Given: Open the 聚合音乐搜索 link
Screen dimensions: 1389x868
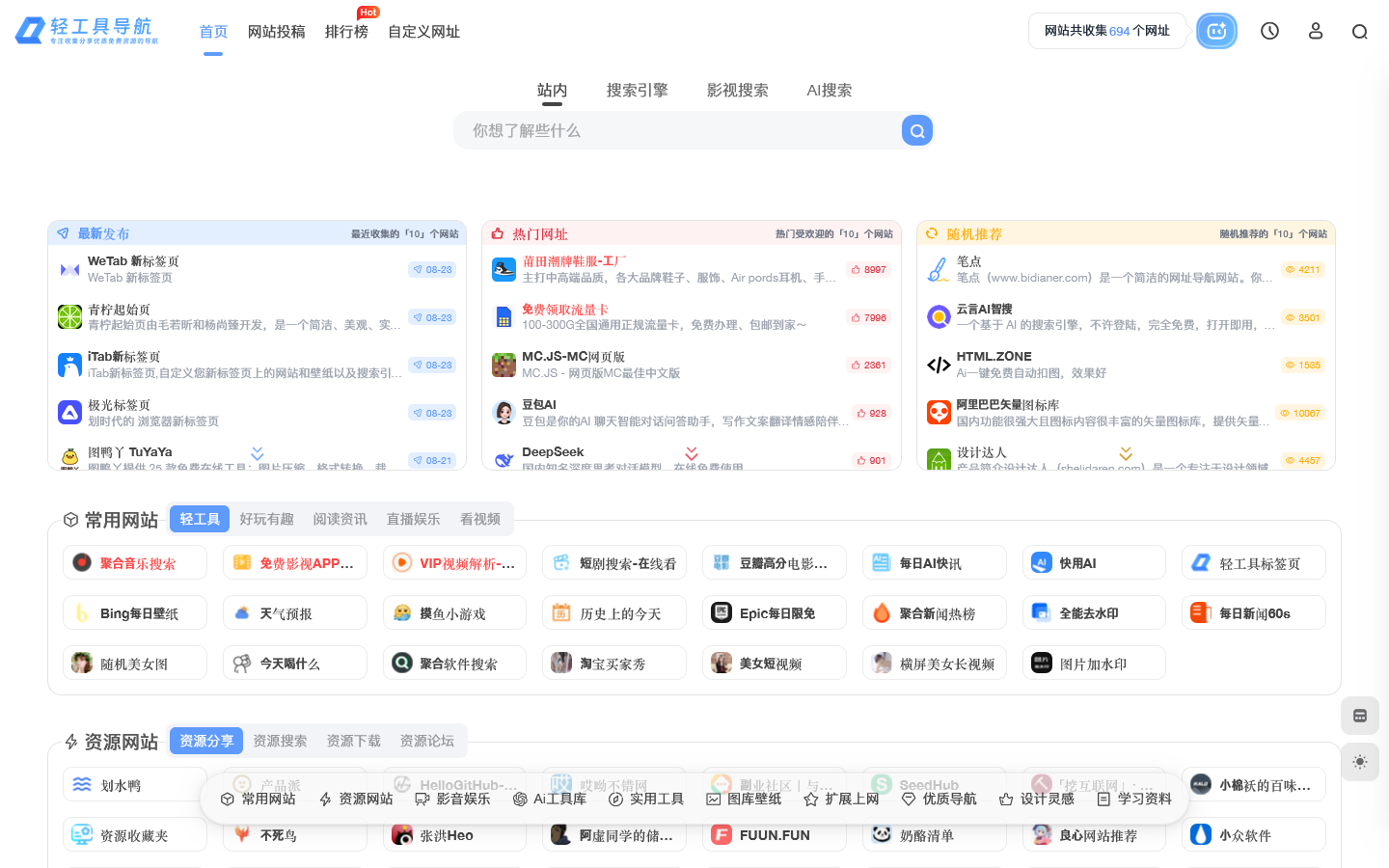Looking at the screenshot, I should [135, 563].
